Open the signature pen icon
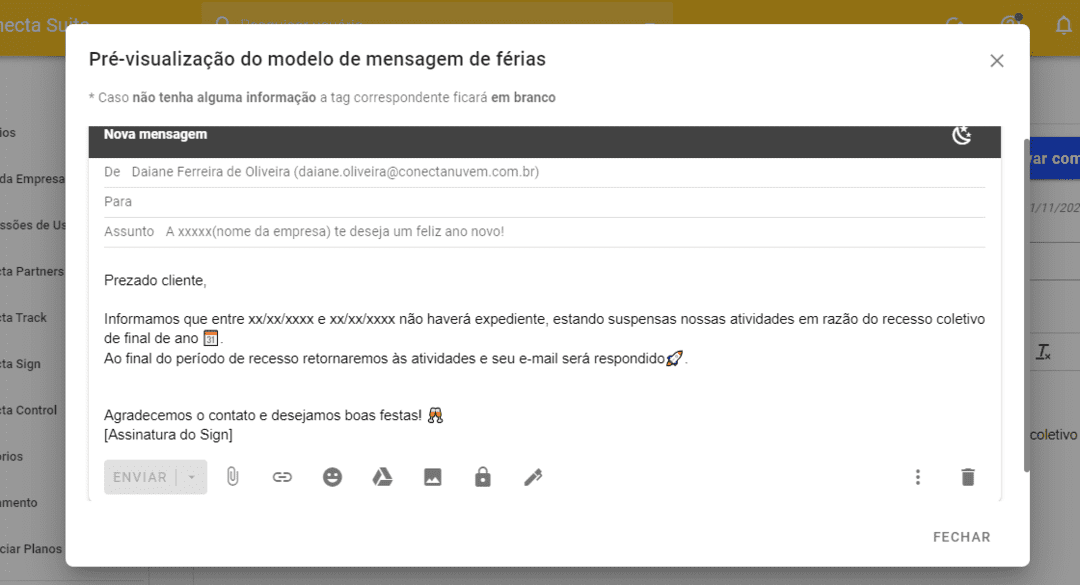 [x=533, y=477]
